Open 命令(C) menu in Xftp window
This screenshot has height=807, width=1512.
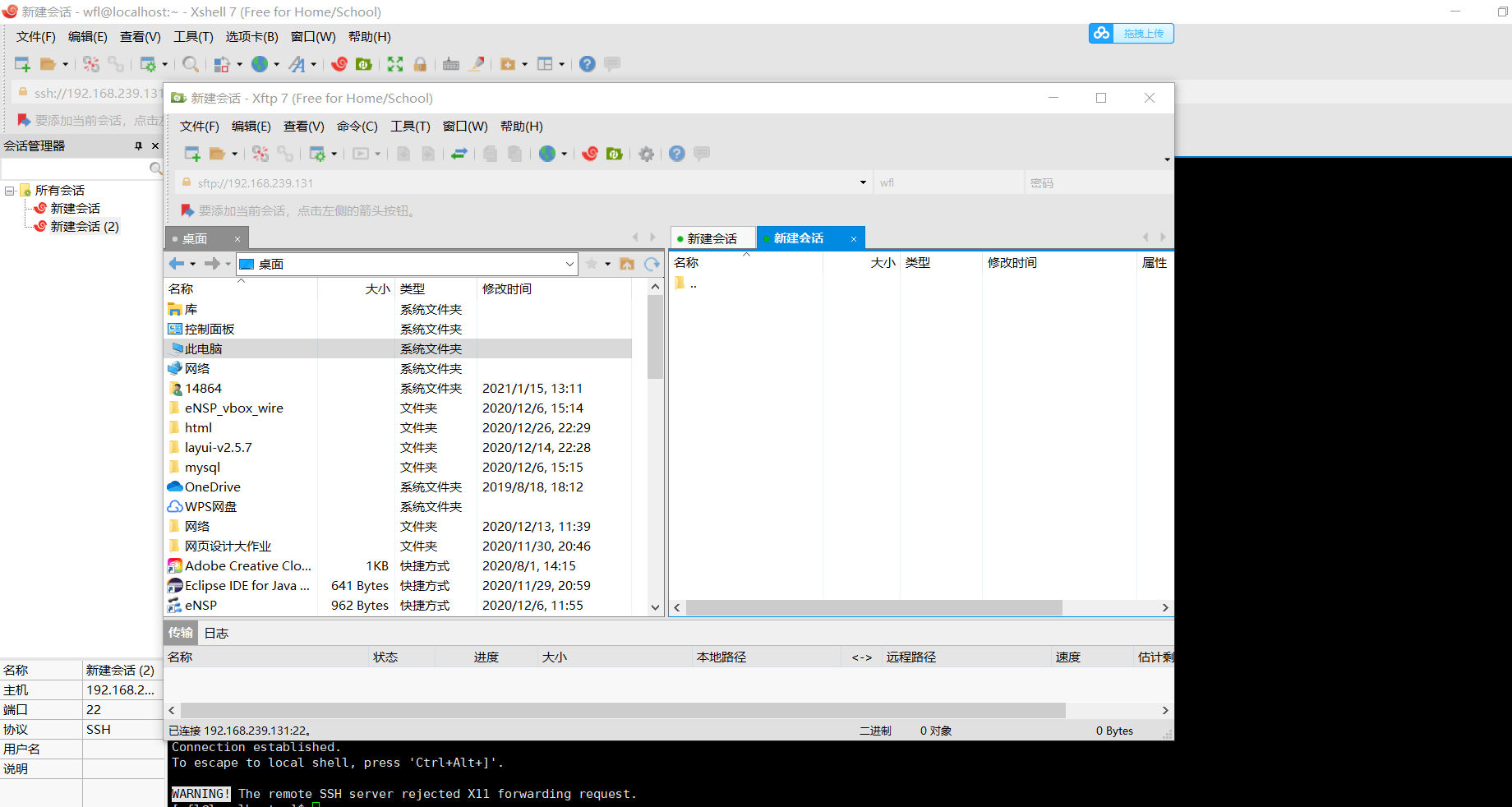pos(357,127)
